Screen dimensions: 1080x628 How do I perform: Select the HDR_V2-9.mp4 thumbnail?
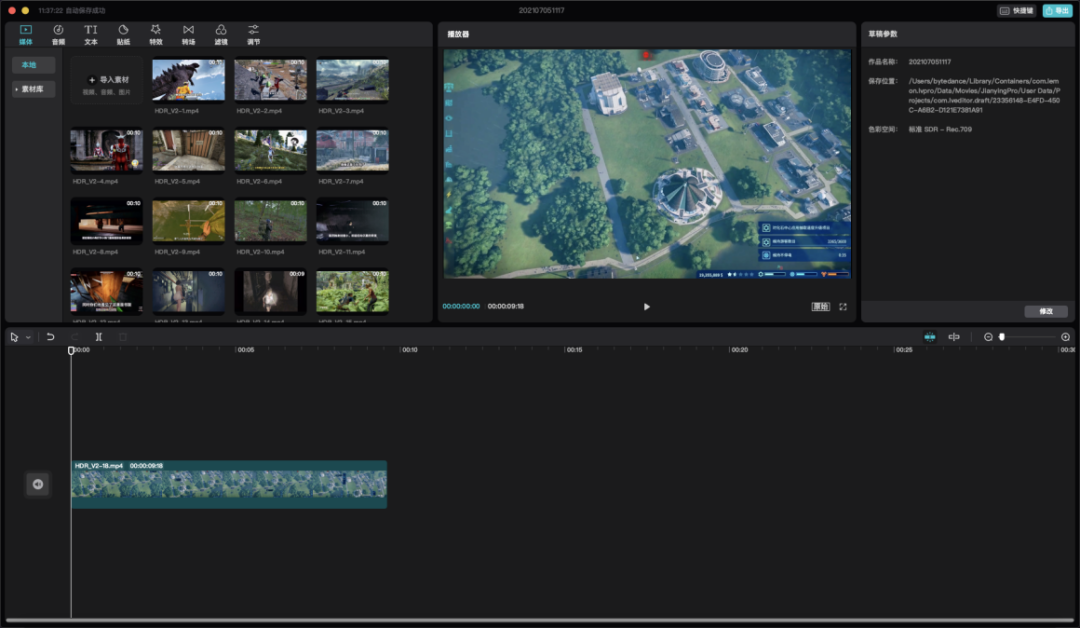188,221
